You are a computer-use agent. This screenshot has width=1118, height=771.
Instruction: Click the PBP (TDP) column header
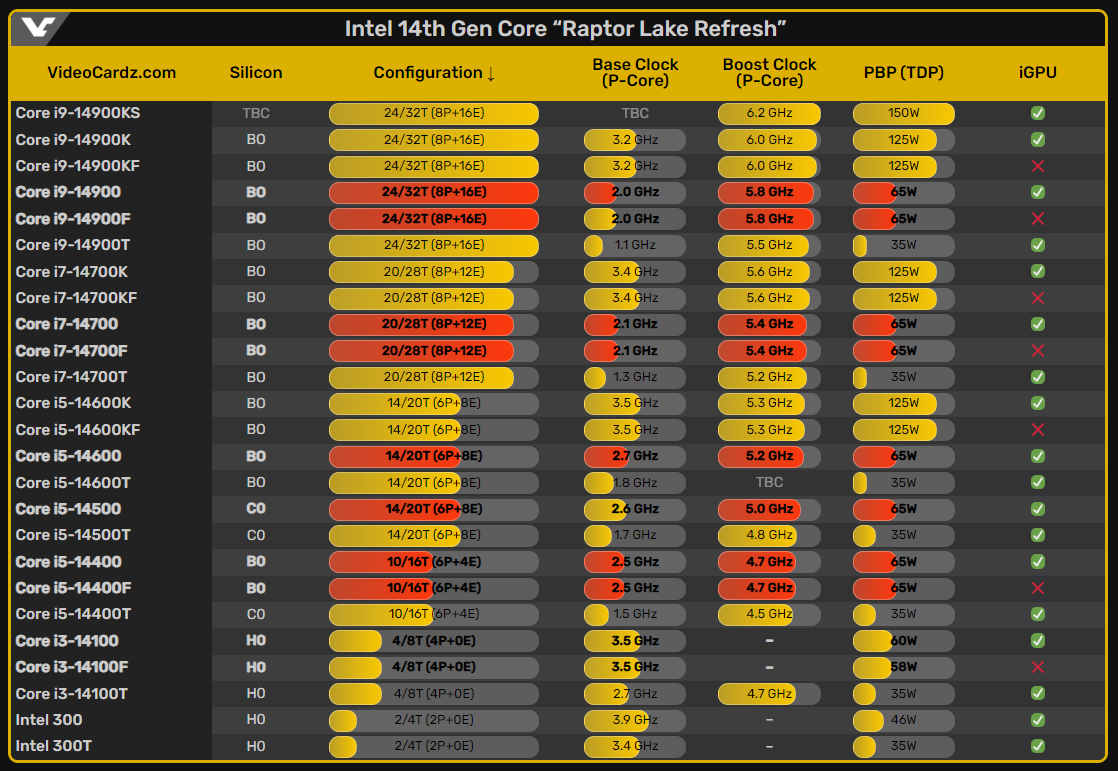pos(903,73)
